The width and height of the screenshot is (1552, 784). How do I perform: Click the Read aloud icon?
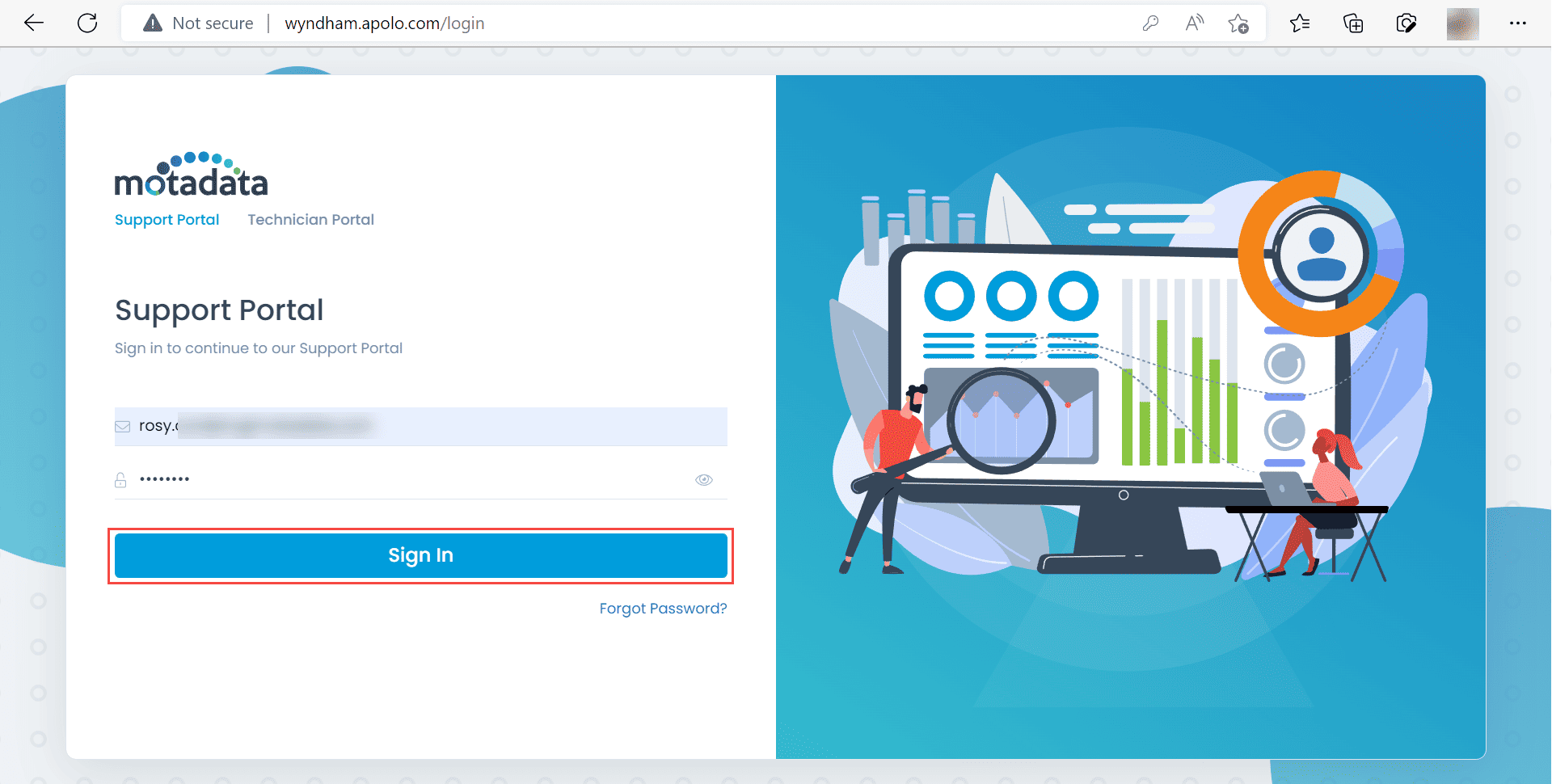tap(1194, 23)
